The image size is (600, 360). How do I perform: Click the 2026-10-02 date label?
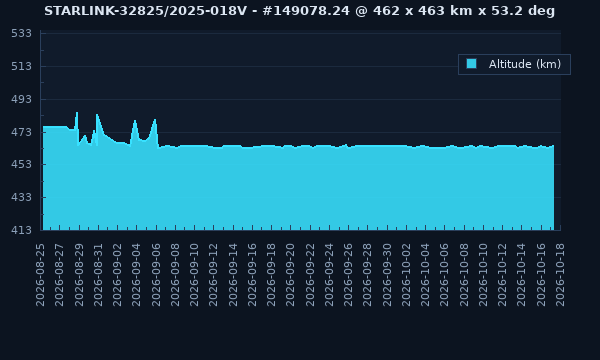coord(406,275)
